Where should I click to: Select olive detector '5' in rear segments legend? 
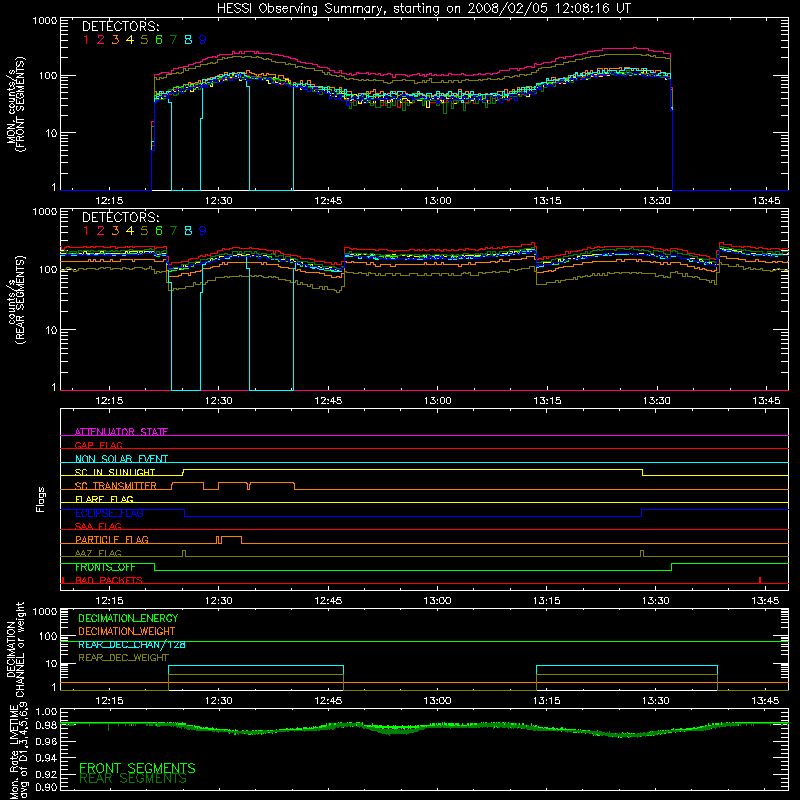pyautogui.click(x=144, y=231)
